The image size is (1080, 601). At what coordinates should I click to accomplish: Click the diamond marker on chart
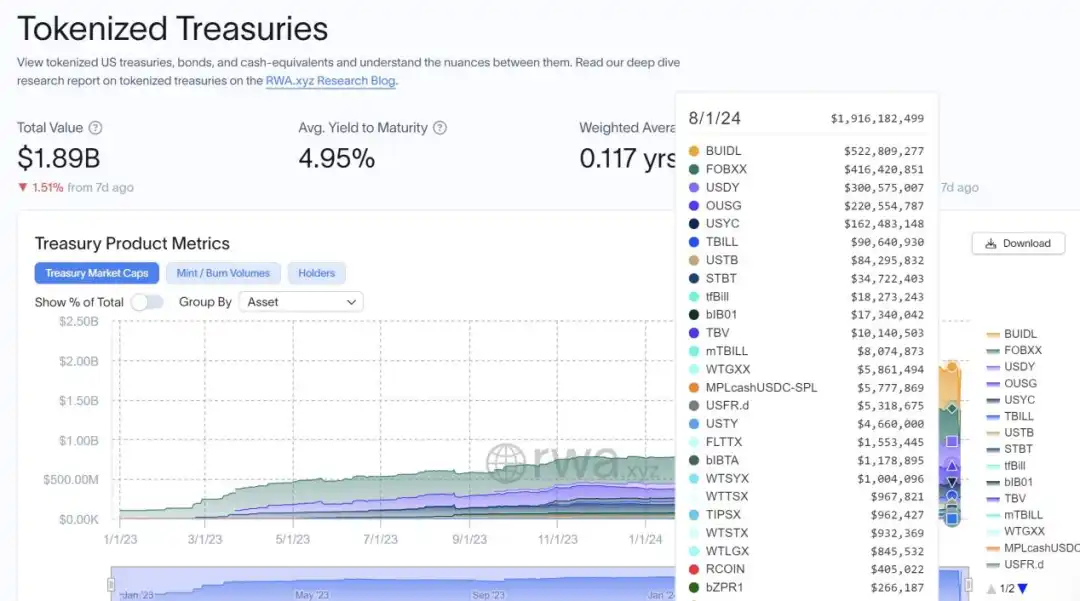(x=952, y=408)
